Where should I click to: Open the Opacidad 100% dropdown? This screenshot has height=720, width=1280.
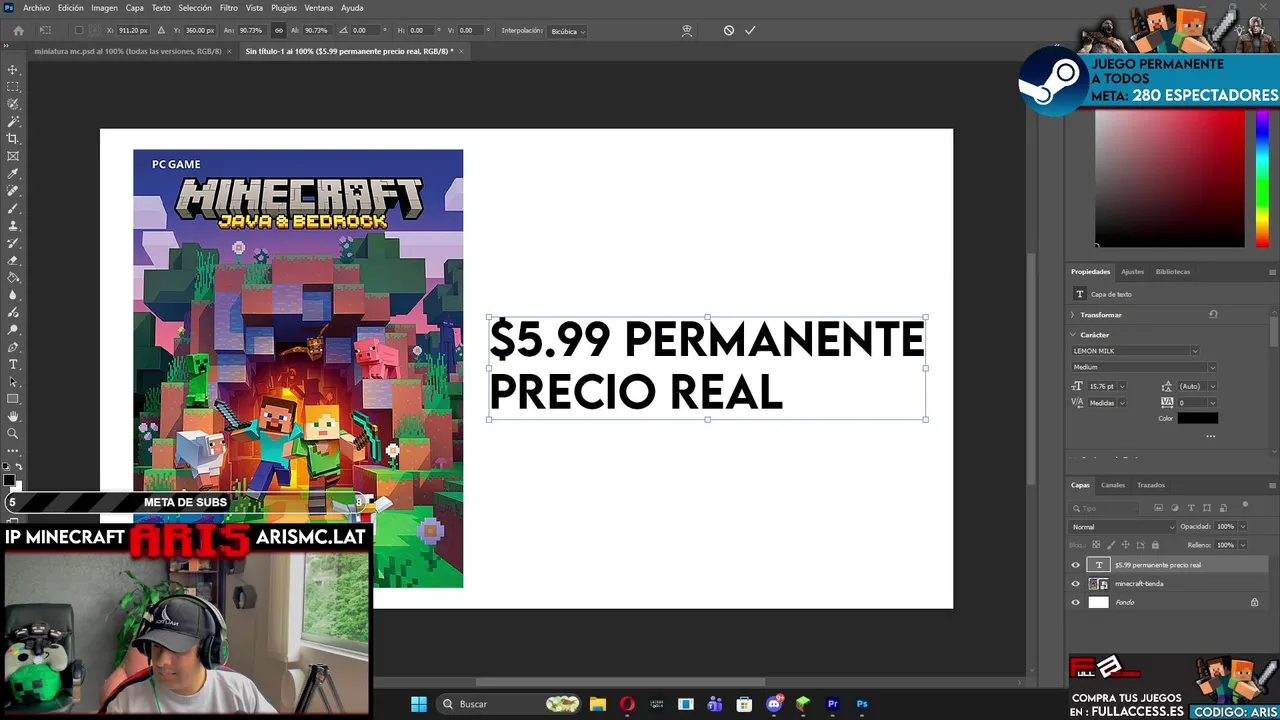1243,527
